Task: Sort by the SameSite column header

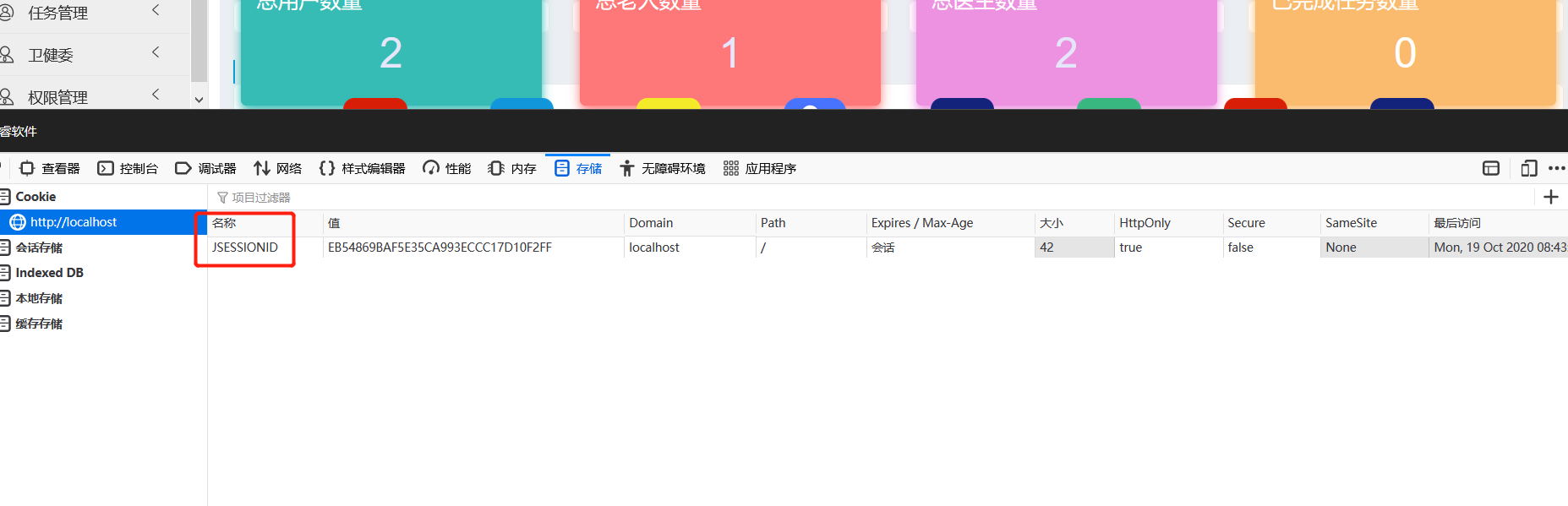Action: click(x=1374, y=223)
